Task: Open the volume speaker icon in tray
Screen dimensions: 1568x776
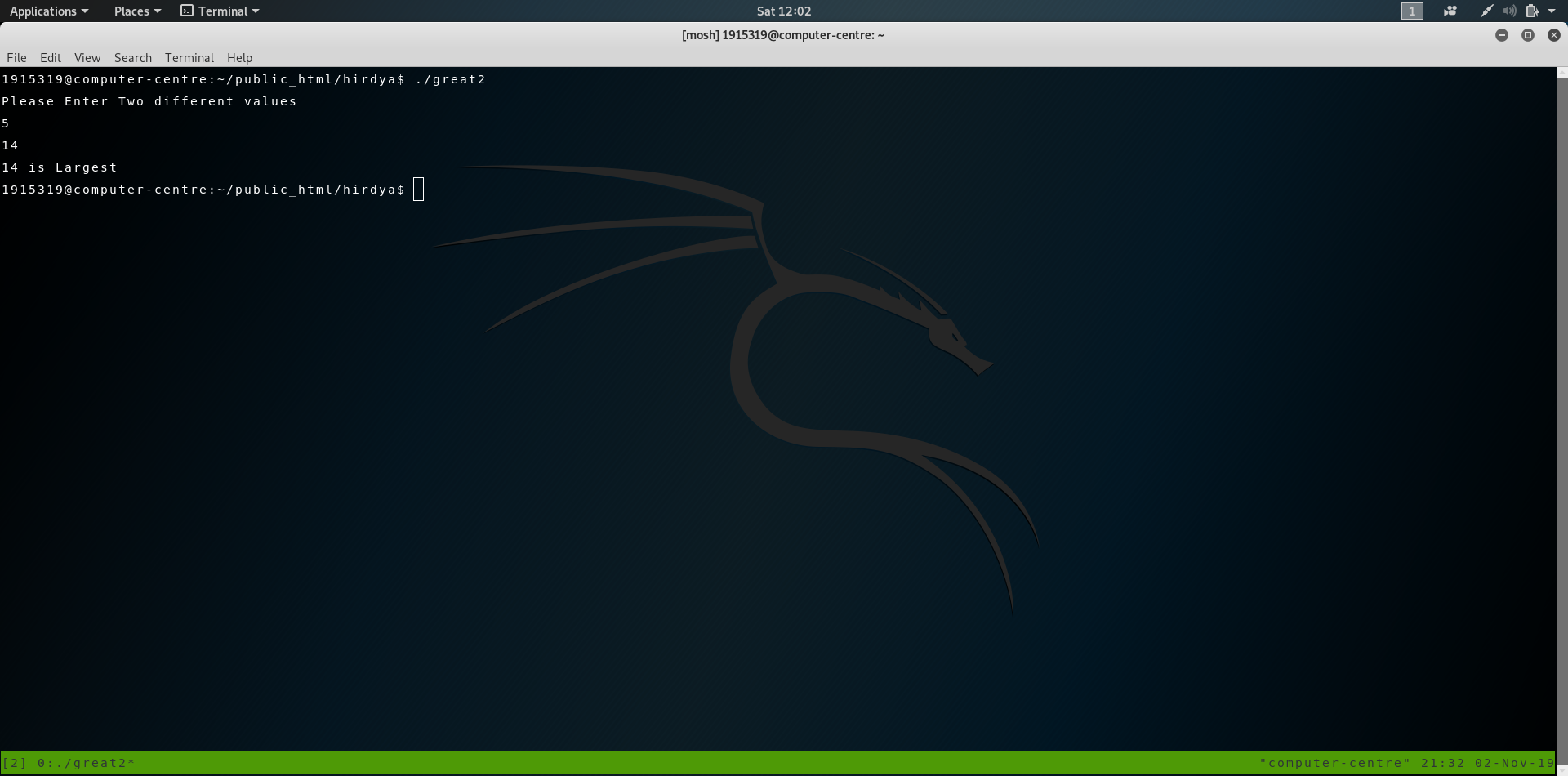Action: [1509, 11]
